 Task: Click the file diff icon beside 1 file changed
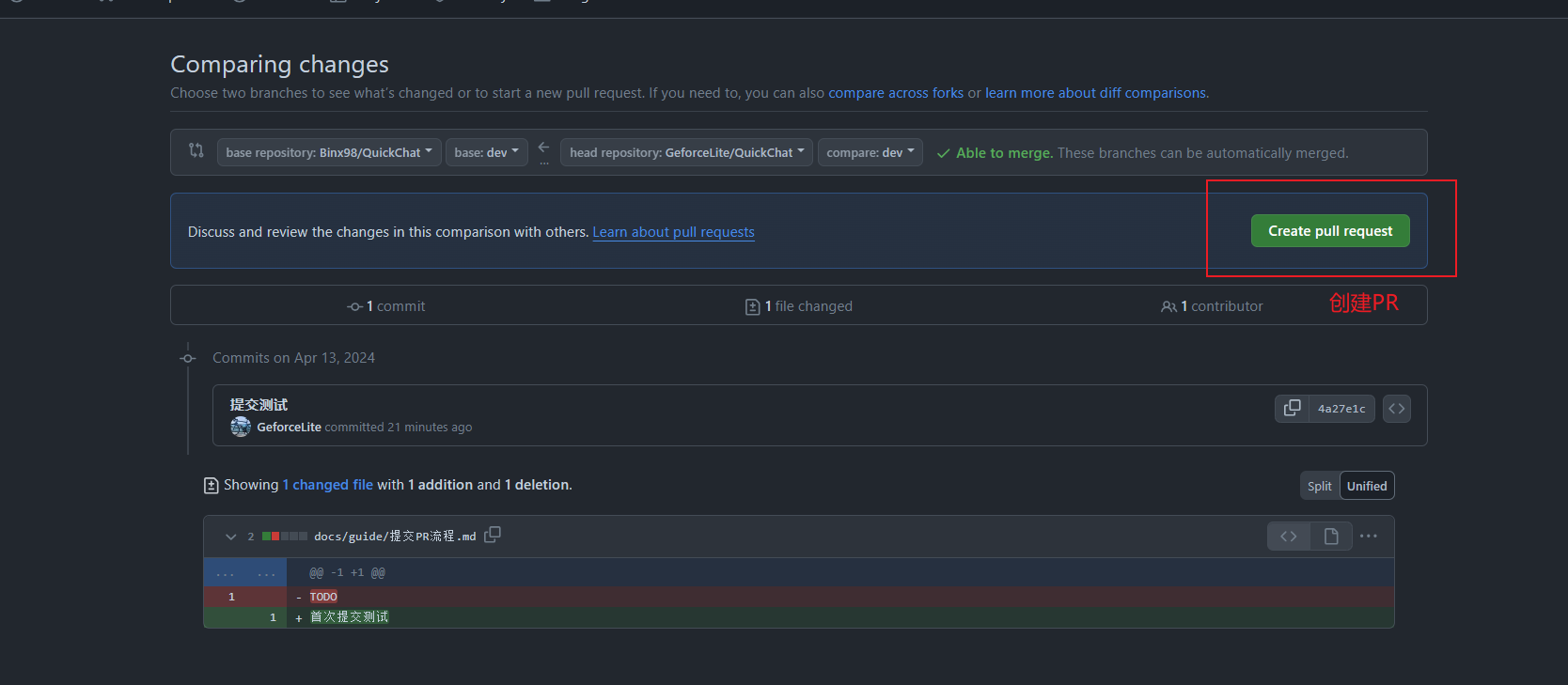tap(752, 307)
